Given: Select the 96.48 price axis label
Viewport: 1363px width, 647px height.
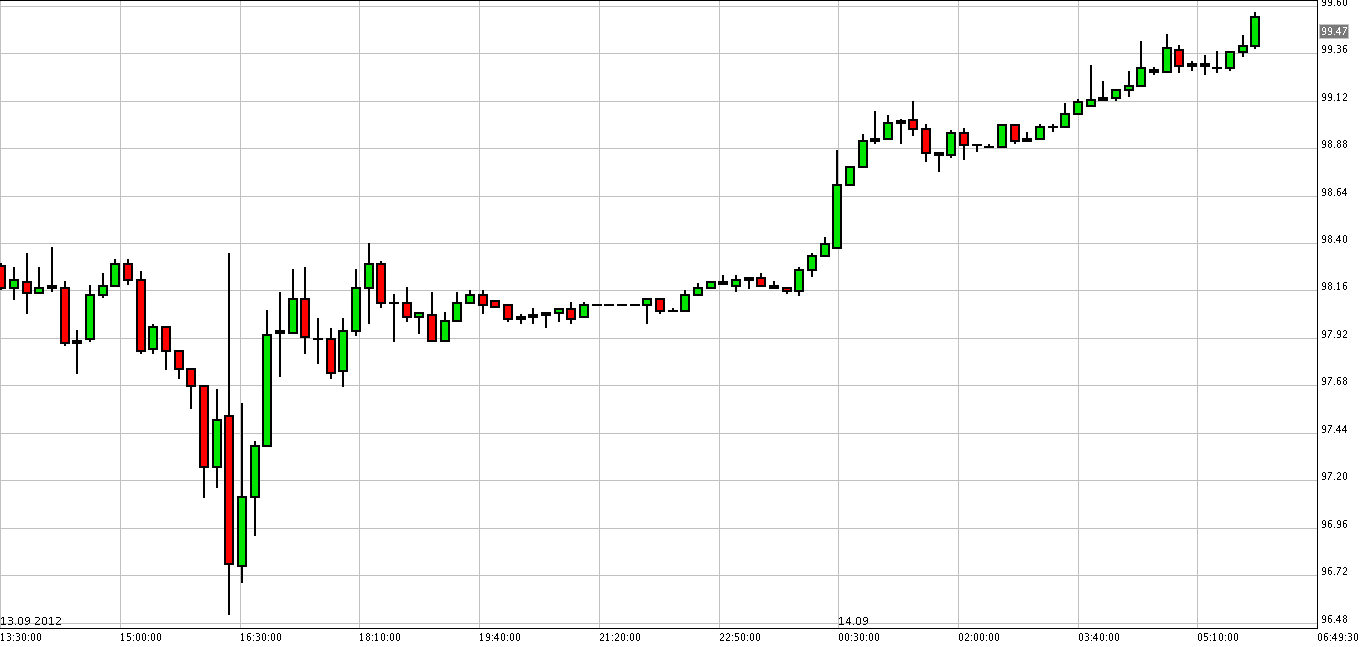Looking at the screenshot, I should pos(1334,618).
